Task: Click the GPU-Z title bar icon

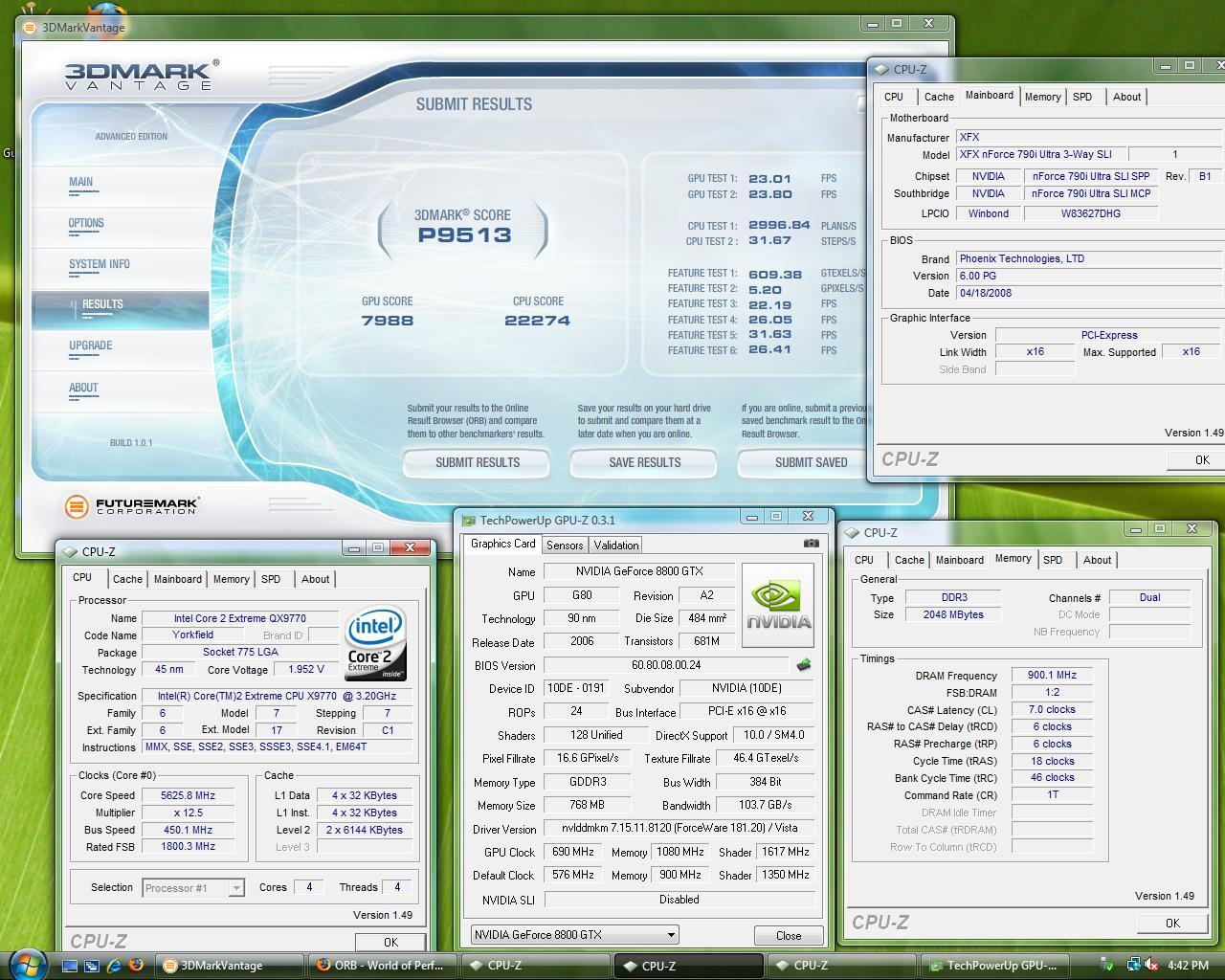Action: click(x=468, y=521)
